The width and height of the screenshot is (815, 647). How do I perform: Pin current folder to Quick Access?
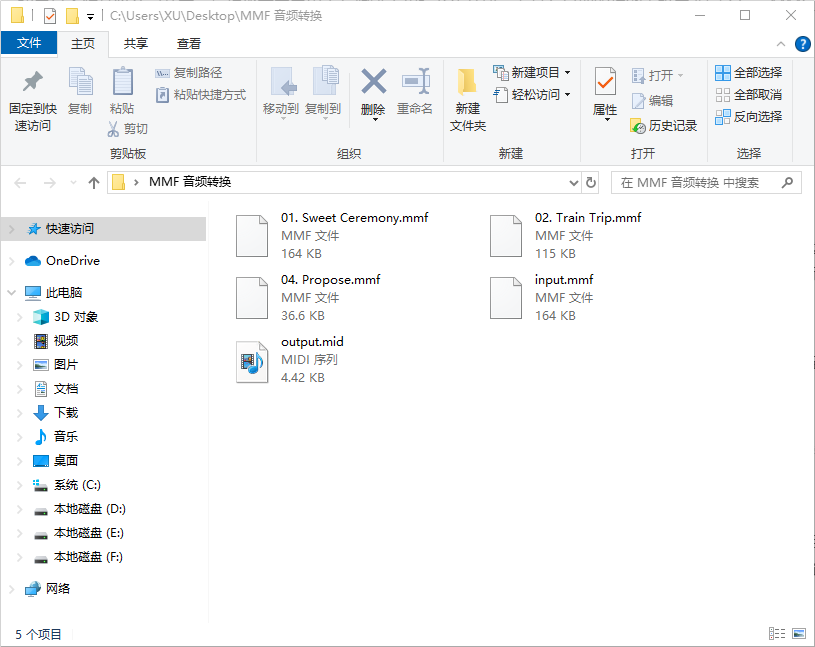click(31, 93)
